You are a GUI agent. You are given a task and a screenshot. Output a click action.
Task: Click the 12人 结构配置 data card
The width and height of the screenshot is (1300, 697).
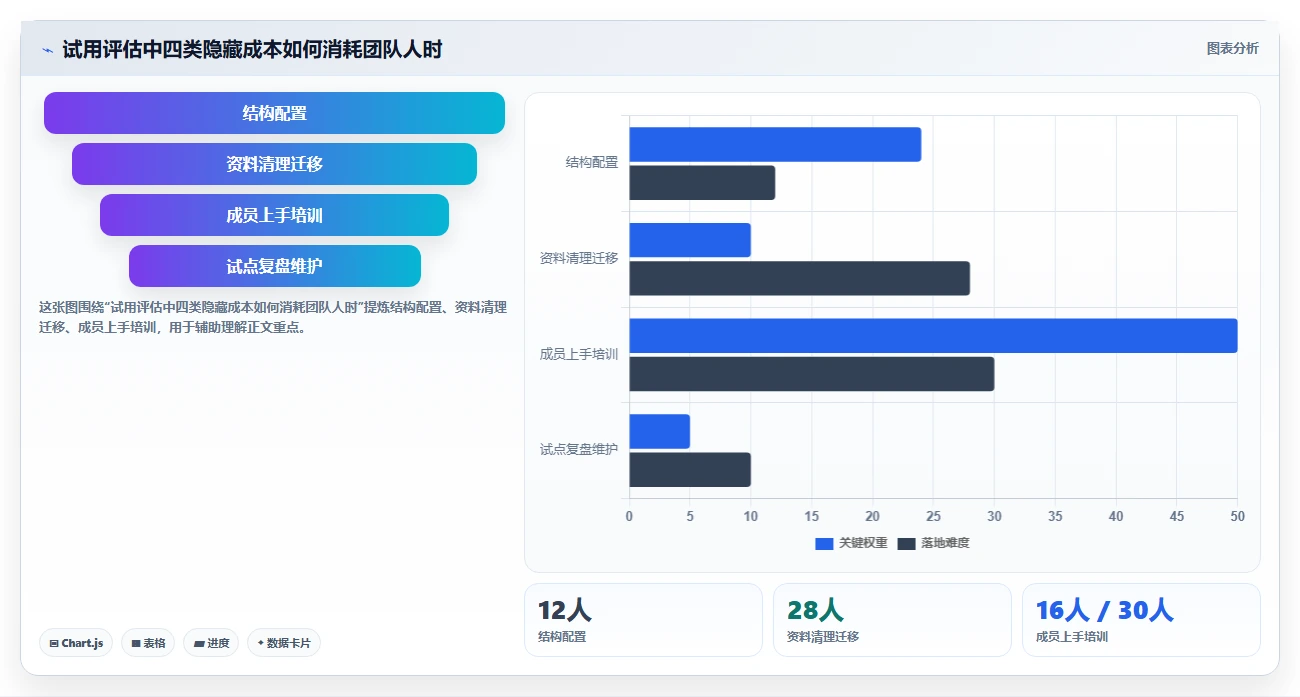[x=643, y=620]
